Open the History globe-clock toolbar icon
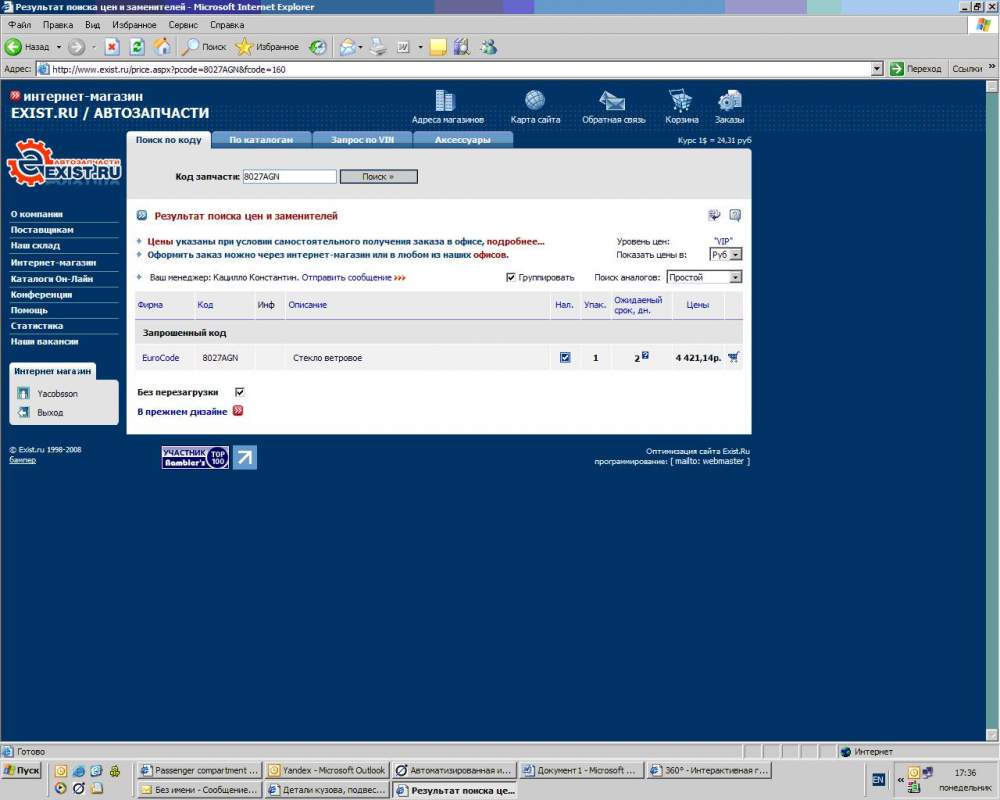Viewport: 1000px width, 800px height. click(318, 47)
